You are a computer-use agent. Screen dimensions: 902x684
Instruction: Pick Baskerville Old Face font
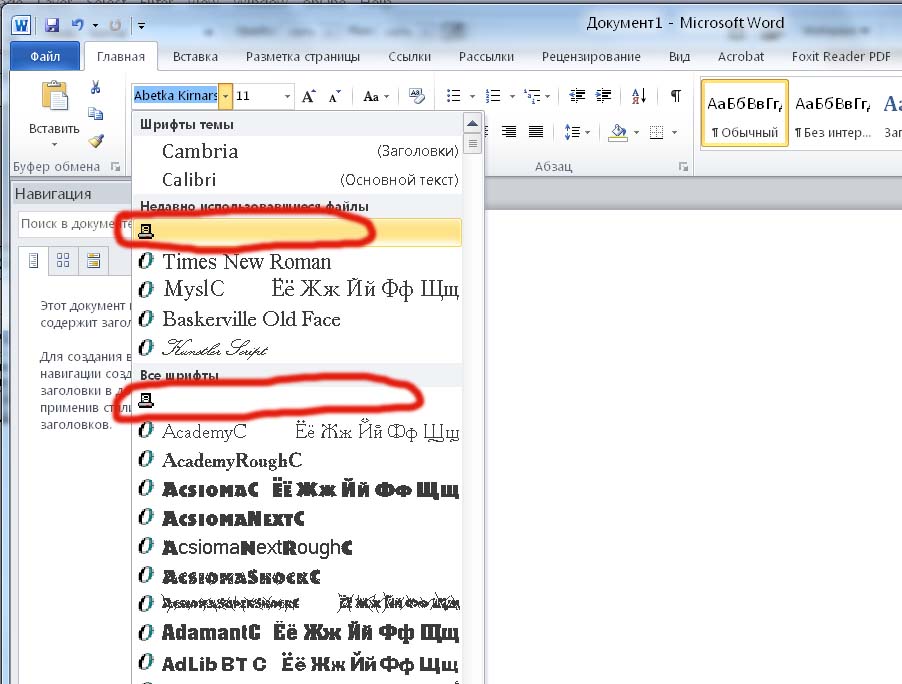(x=297, y=319)
